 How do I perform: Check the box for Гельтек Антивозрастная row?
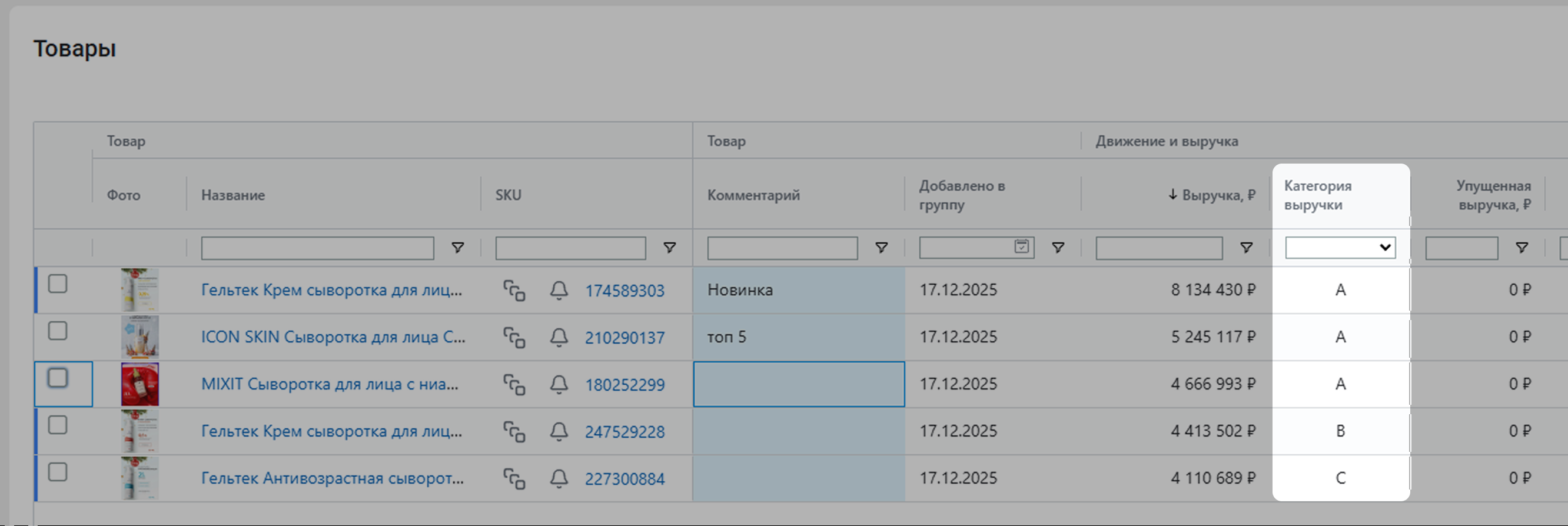pos(58,472)
